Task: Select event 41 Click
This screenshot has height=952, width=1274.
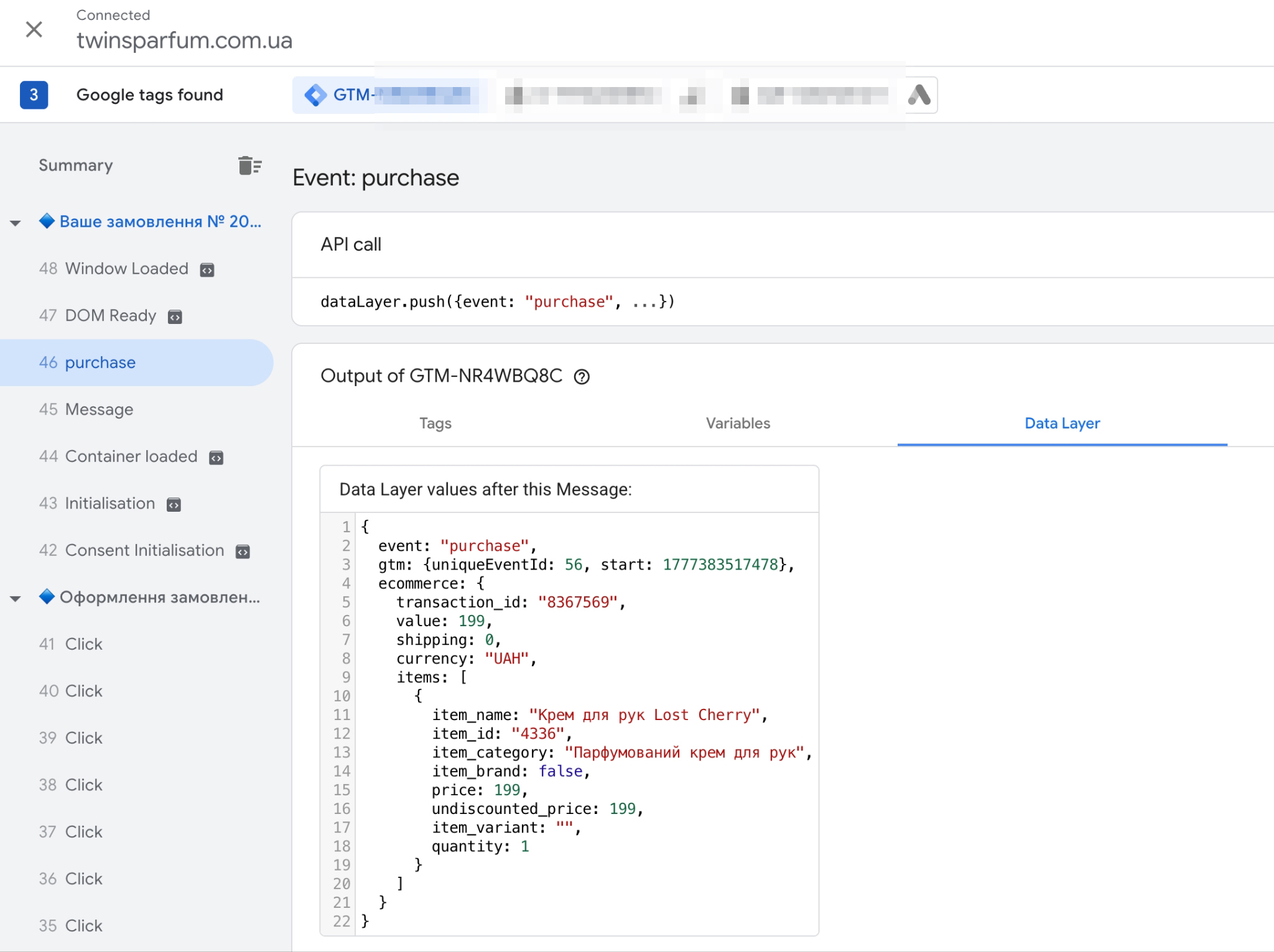Action: (x=71, y=644)
